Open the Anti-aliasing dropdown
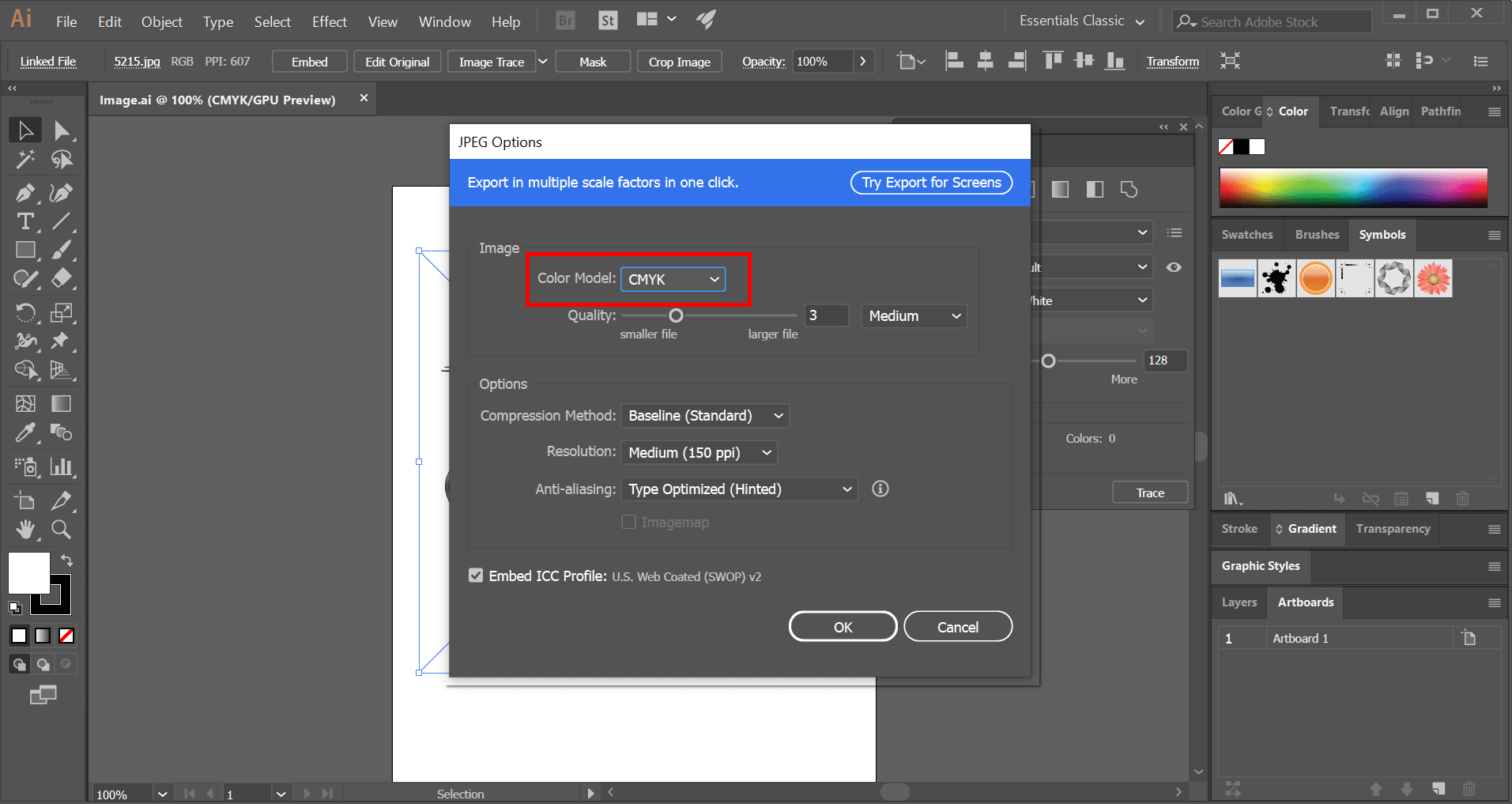The height and width of the screenshot is (804, 1512). coord(738,489)
